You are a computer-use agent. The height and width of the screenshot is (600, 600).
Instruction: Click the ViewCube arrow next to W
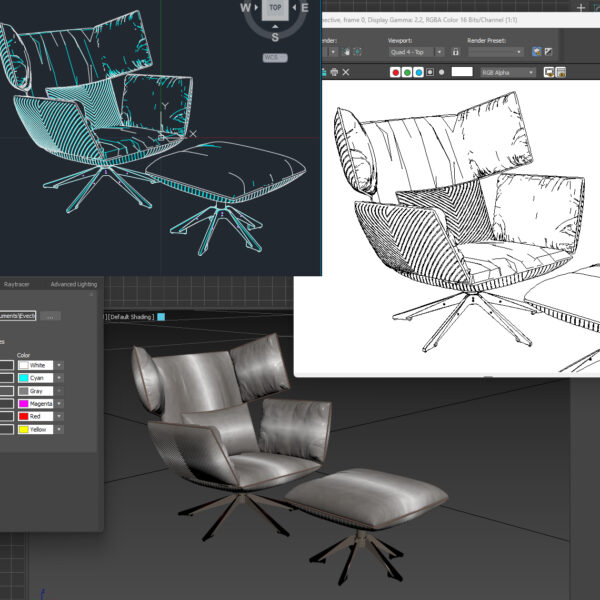coord(256,7)
